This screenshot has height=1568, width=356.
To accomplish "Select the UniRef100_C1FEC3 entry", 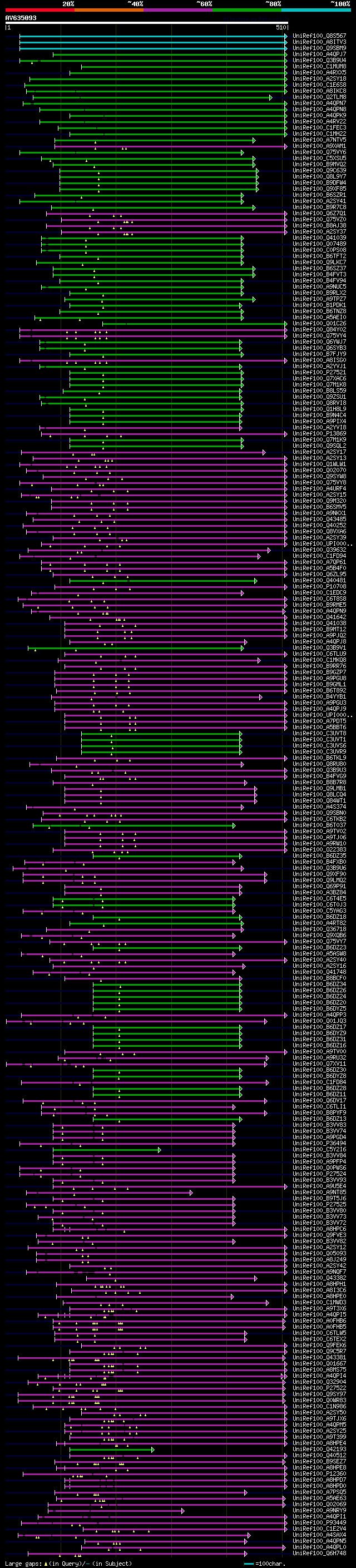I will (x=319, y=127).
